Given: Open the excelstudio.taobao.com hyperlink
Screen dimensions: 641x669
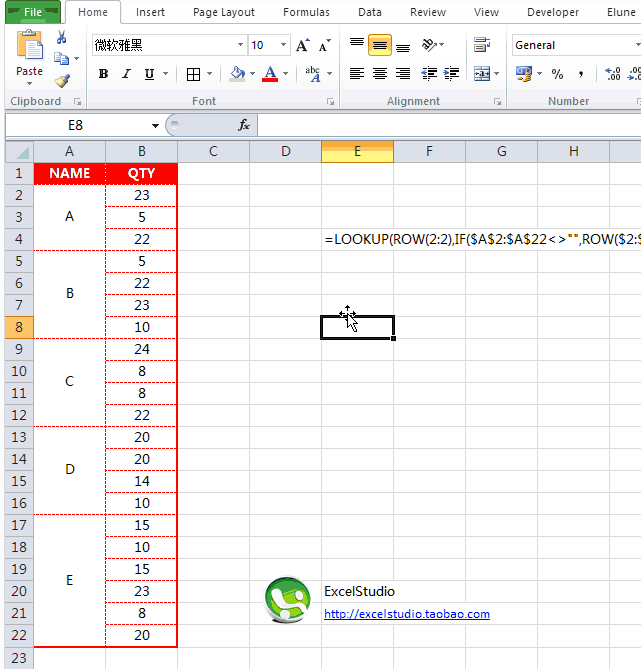Looking at the screenshot, I should (x=406, y=614).
